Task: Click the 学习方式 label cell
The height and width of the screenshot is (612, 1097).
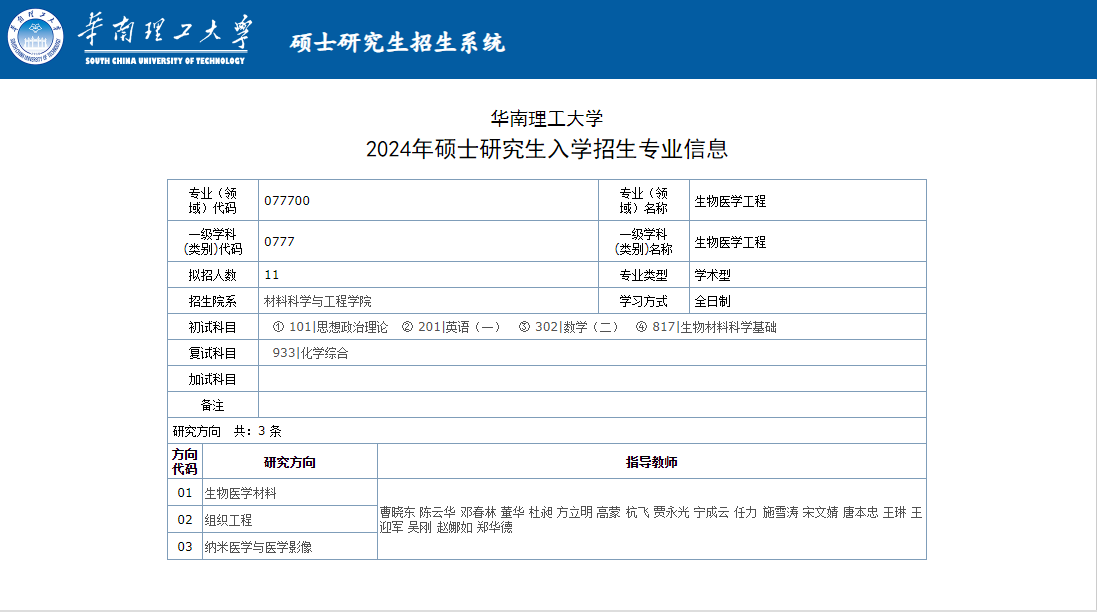Action: click(x=644, y=301)
